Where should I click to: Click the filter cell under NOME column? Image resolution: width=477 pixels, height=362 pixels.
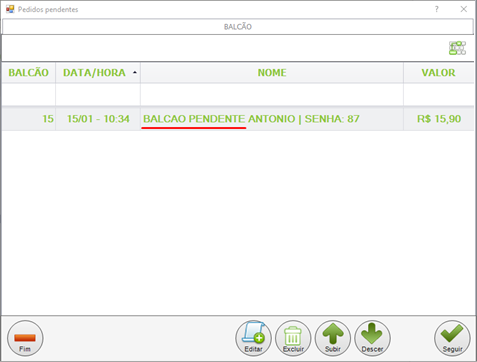pyautogui.click(x=272, y=95)
